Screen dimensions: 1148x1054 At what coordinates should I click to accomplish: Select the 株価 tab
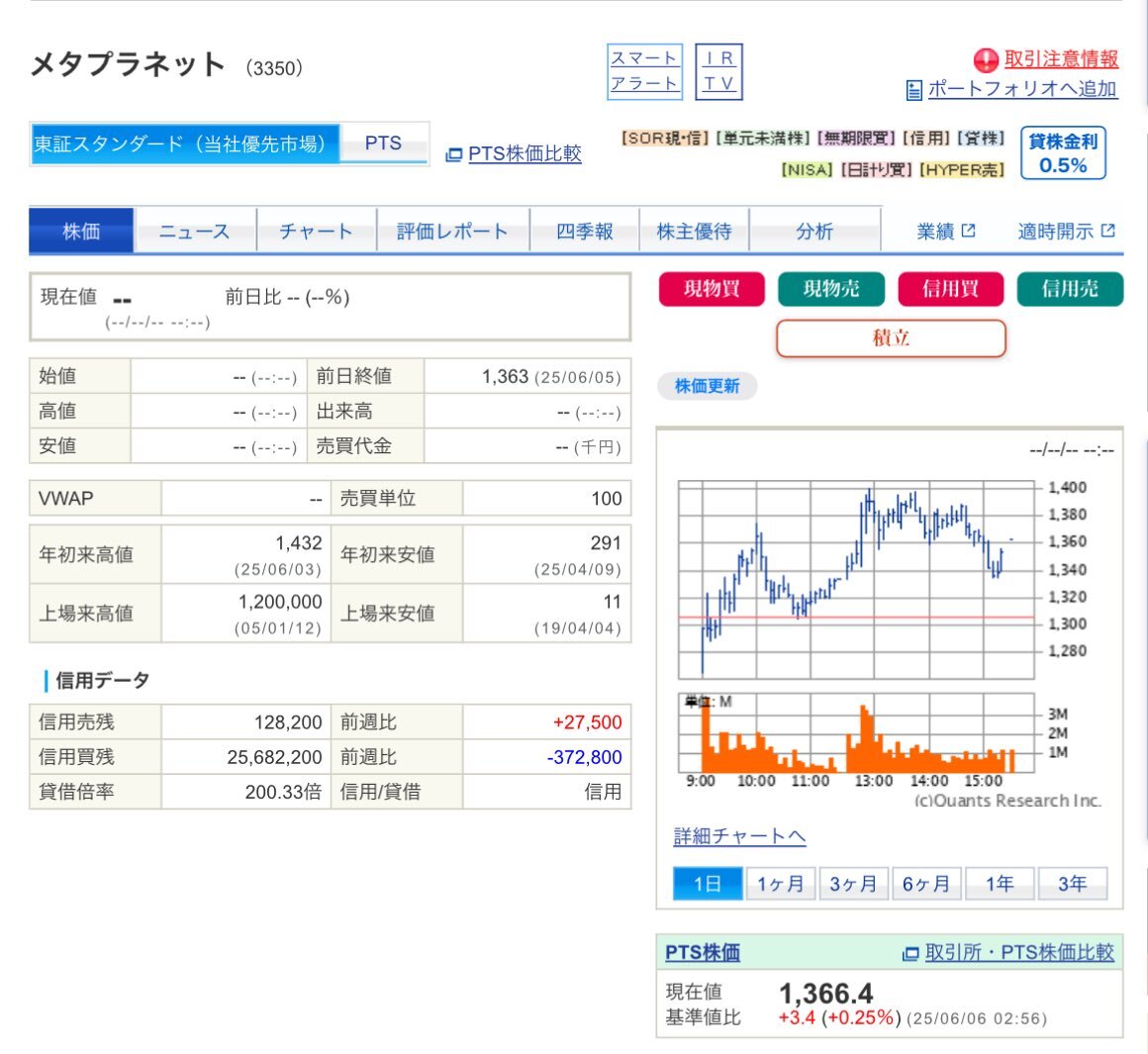tap(81, 232)
